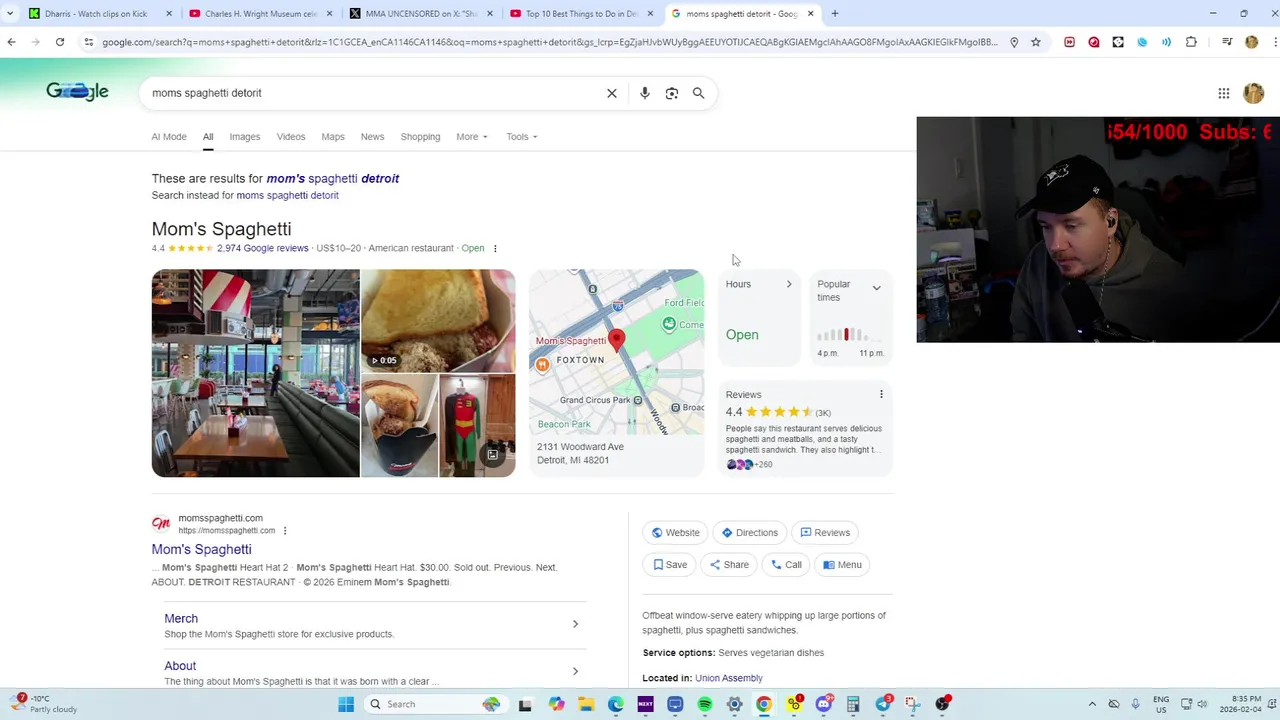Click the Windows Start button
This screenshot has width=1280, height=720.
coord(346,704)
